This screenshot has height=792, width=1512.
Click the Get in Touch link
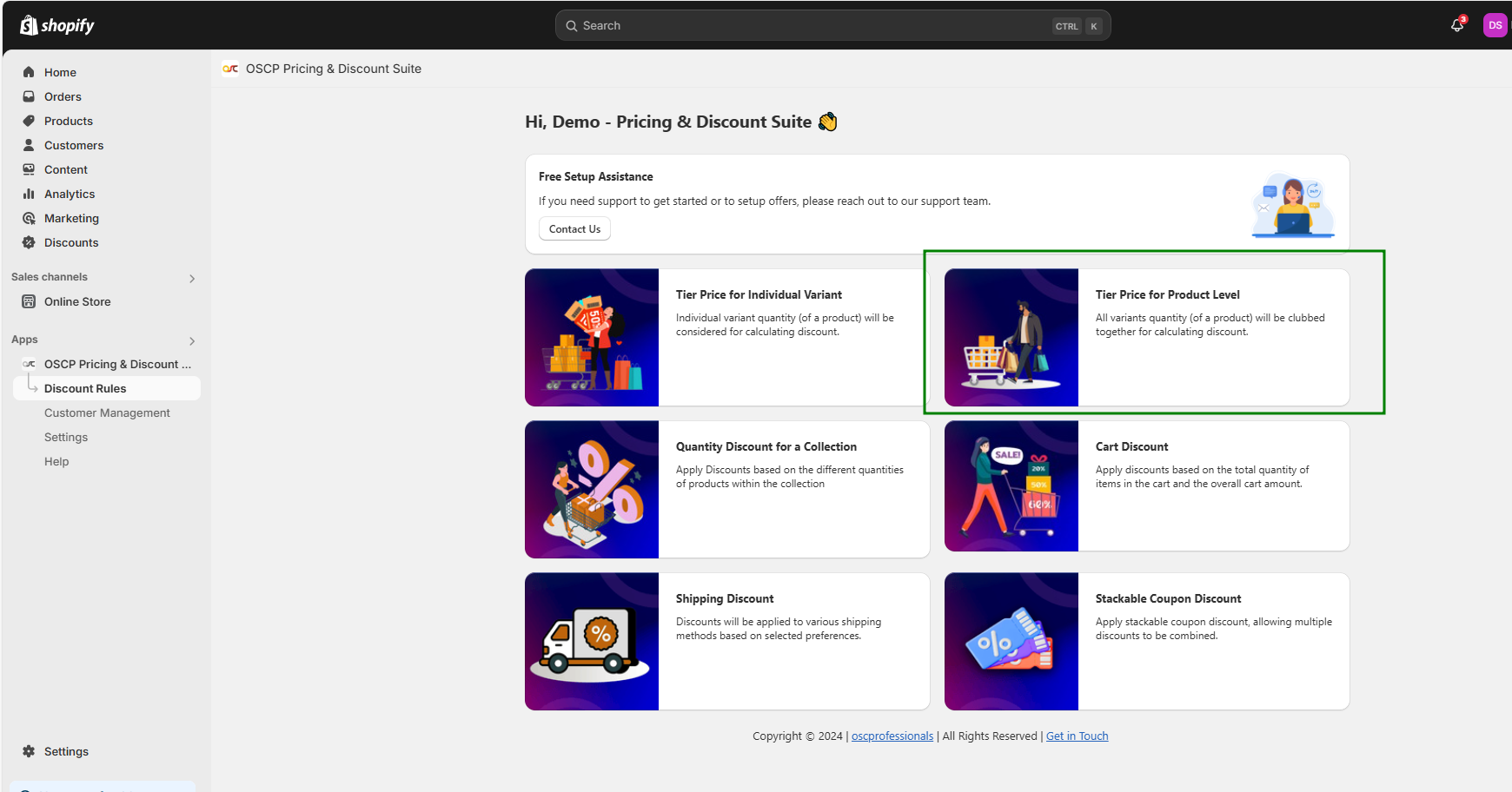tap(1077, 736)
